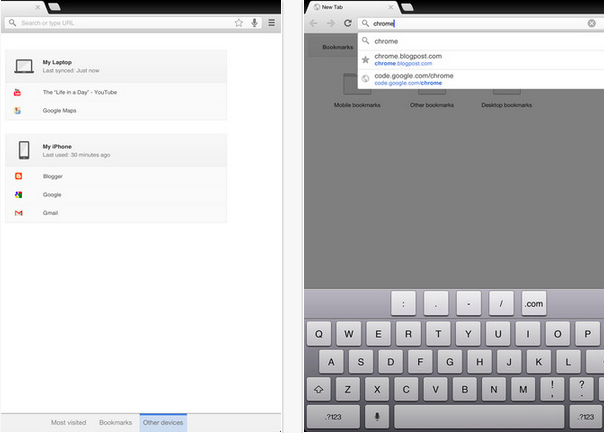Open Blogger from My iPhone list
Viewport: 604px width, 433px height.
116,176
